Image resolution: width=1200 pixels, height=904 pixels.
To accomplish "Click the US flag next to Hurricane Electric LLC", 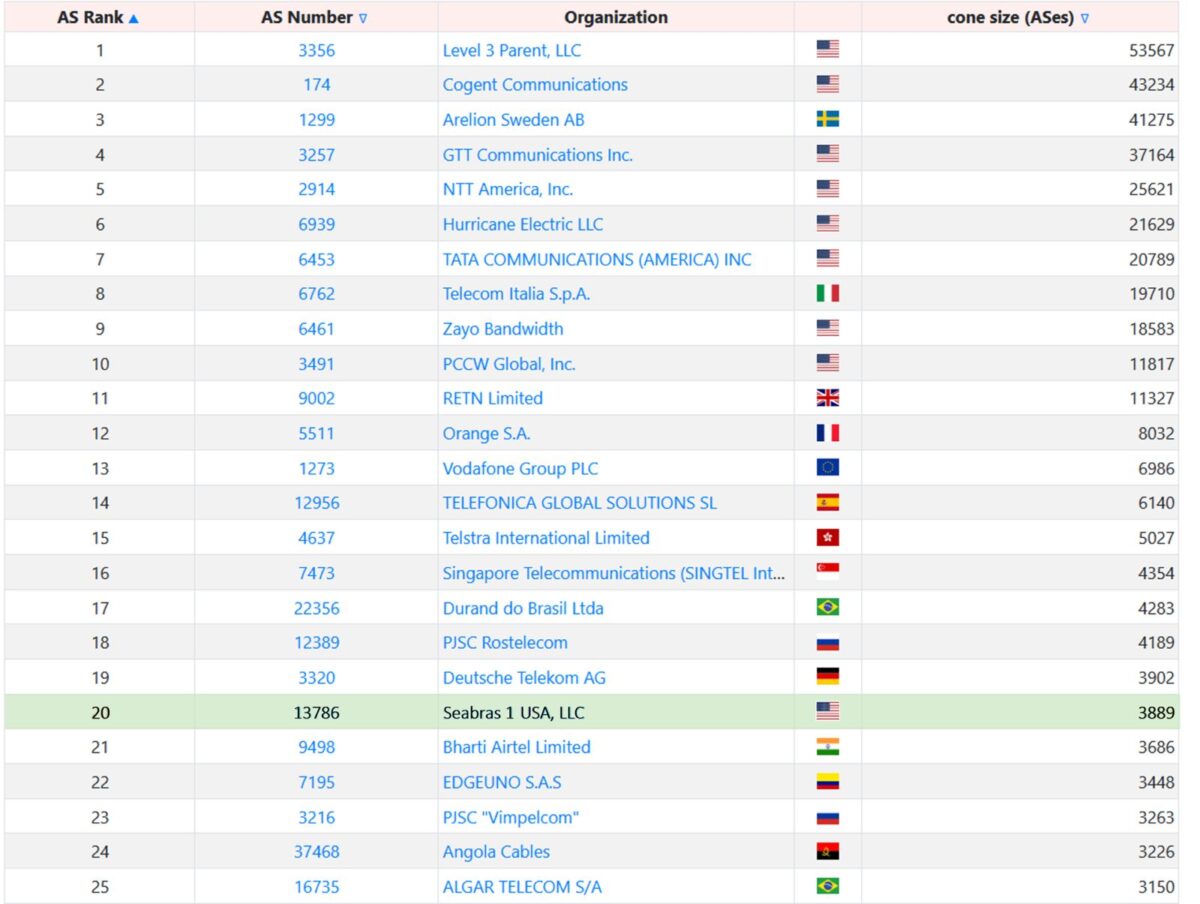I will click(x=828, y=224).
